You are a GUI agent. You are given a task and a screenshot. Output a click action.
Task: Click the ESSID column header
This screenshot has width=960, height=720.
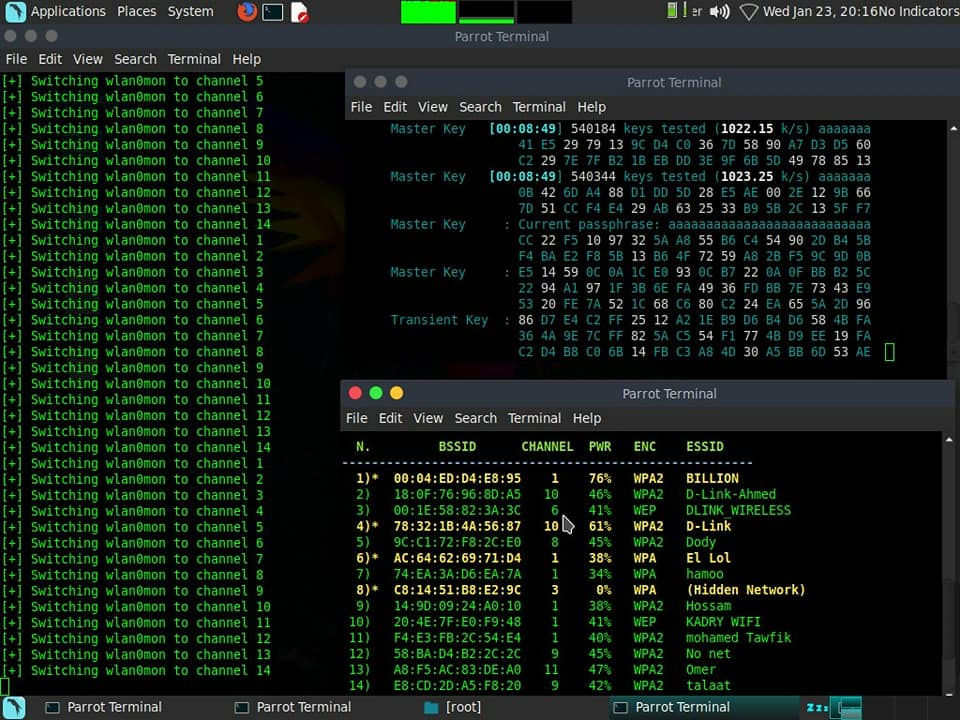point(705,446)
